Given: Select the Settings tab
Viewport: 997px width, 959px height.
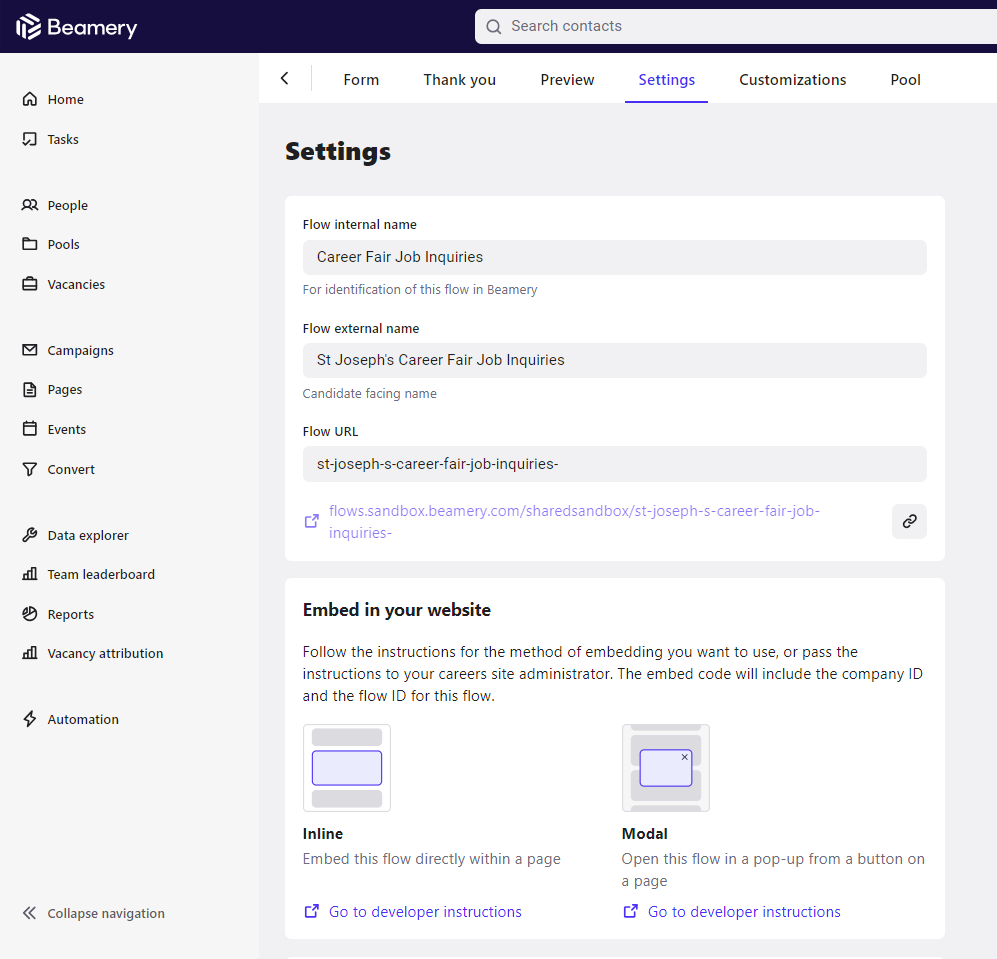Looking at the screenshot, I should (x=666, y=80).
